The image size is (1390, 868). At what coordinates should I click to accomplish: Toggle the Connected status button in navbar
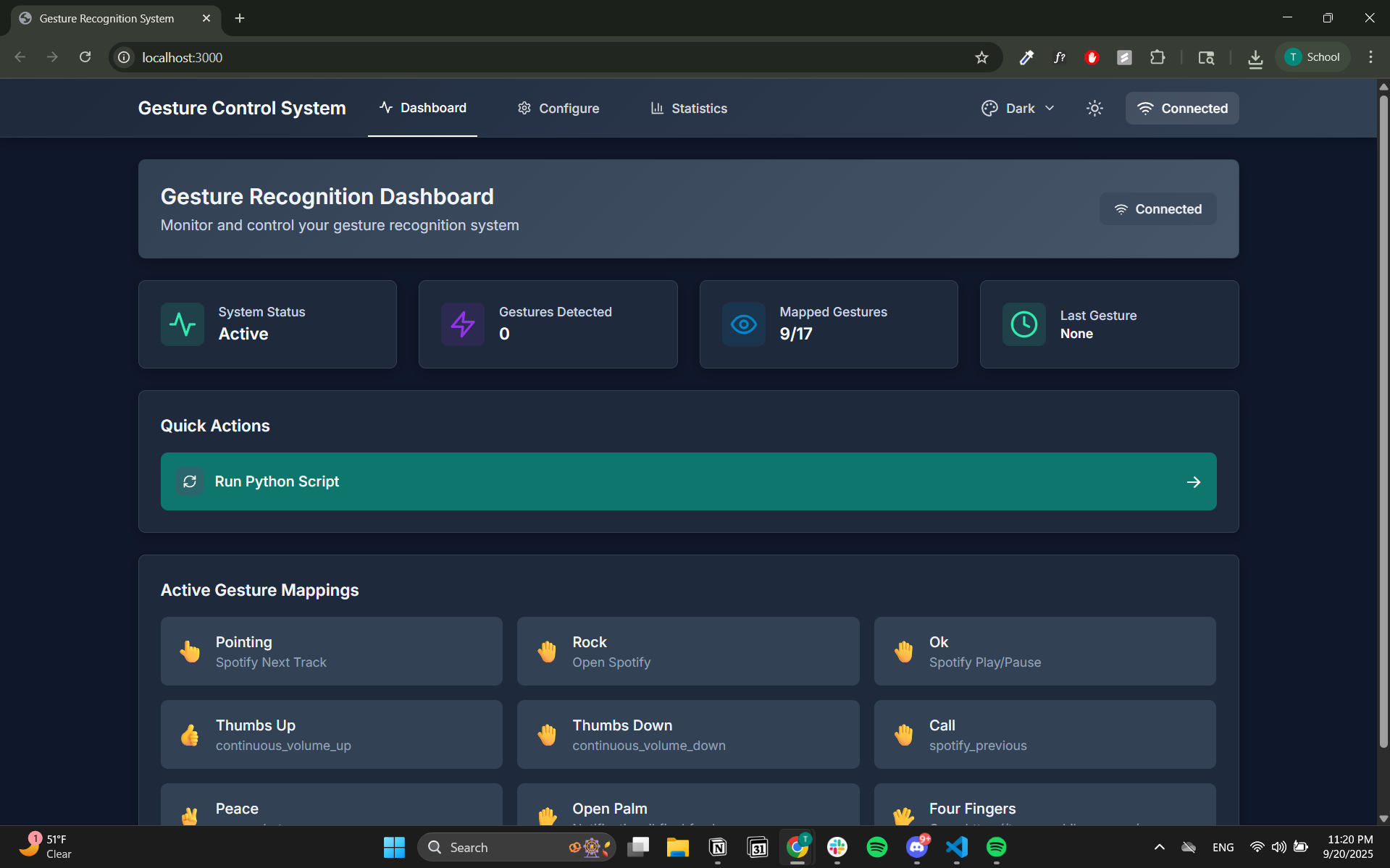pos(1182,108)
